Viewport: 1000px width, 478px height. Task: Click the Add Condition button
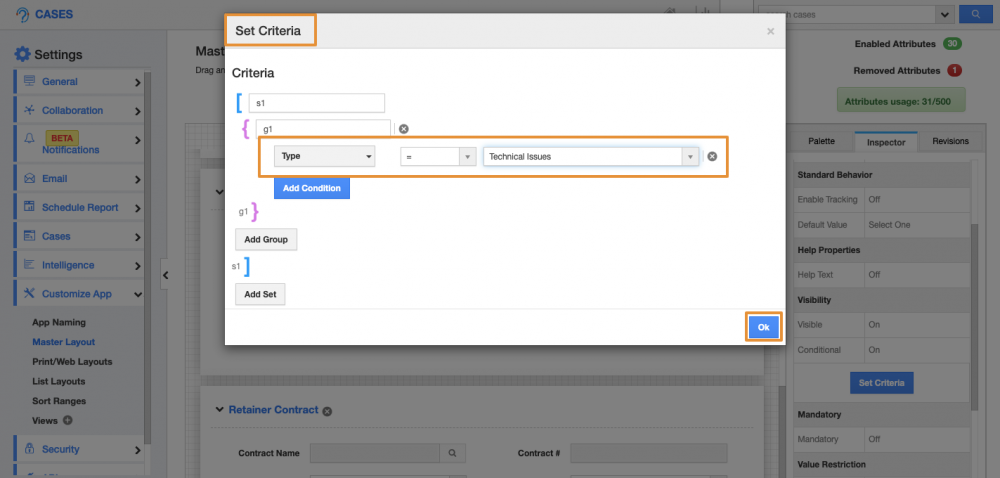pyautogui.click(x=312, y=188)
